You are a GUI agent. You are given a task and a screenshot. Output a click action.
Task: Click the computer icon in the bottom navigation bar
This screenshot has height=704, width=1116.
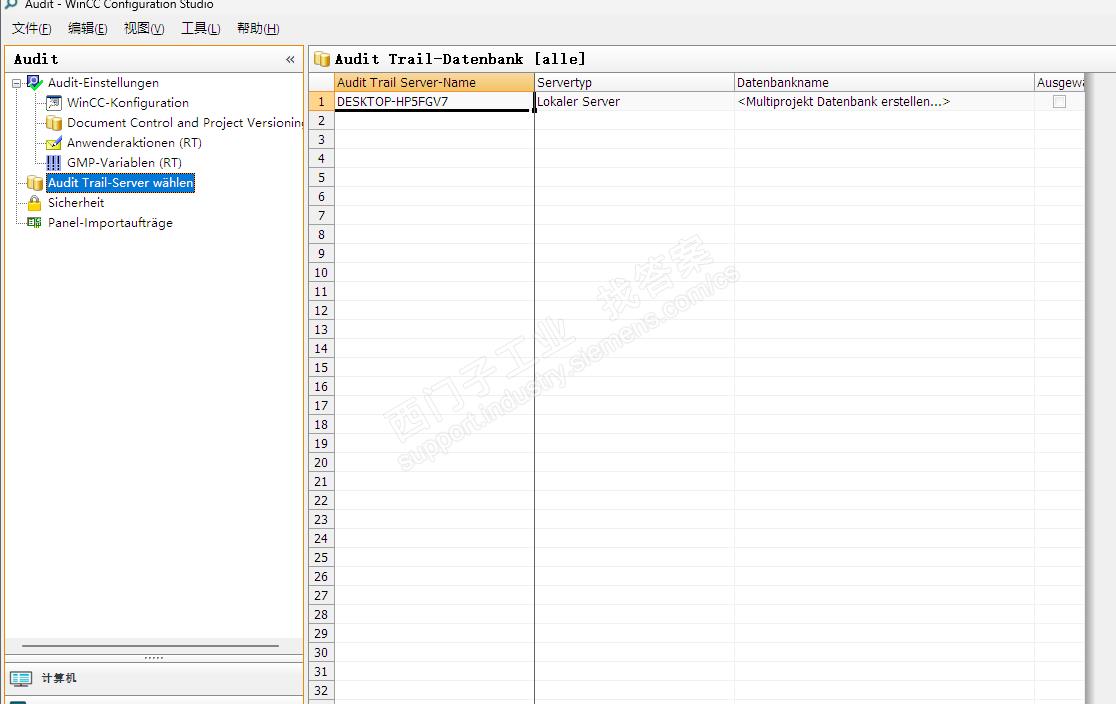tap(21, 678)
